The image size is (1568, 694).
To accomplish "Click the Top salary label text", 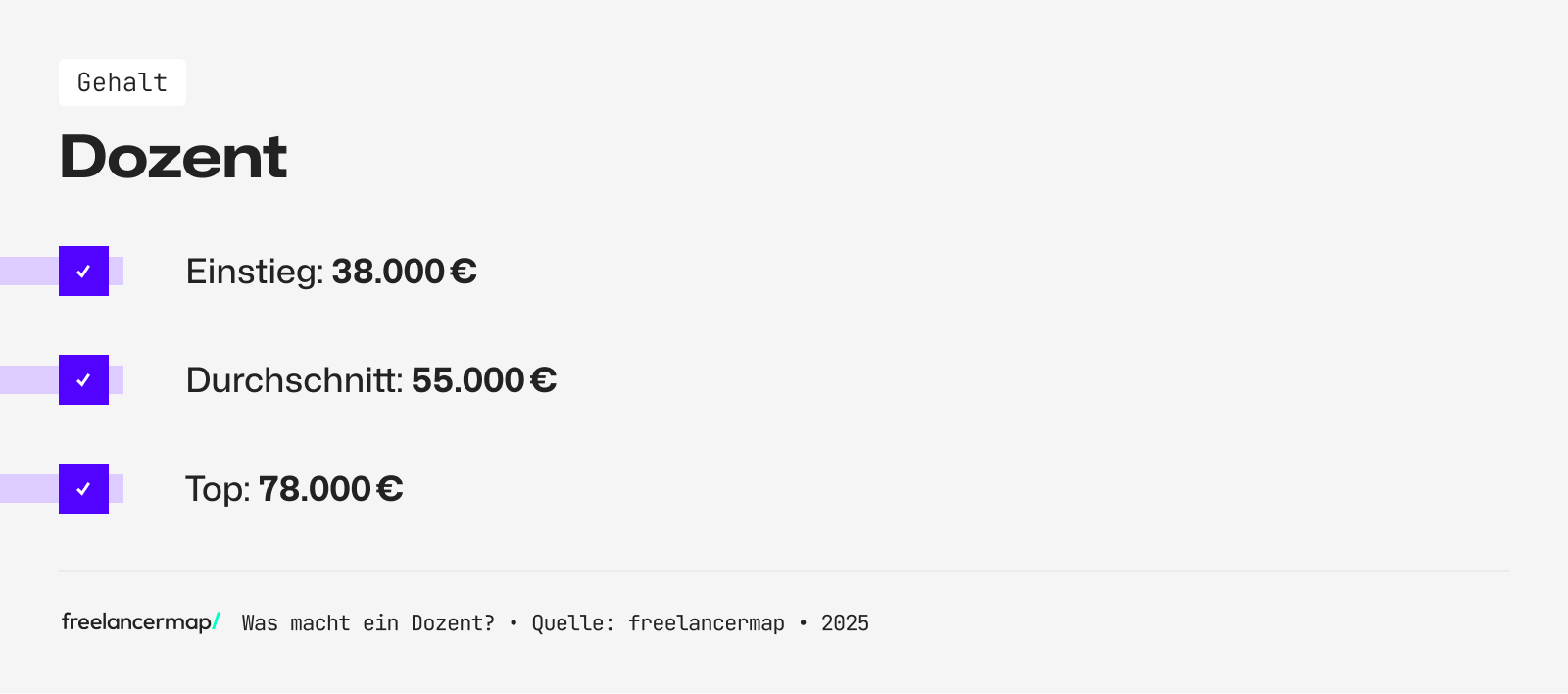I will click(x=218, y=489).
